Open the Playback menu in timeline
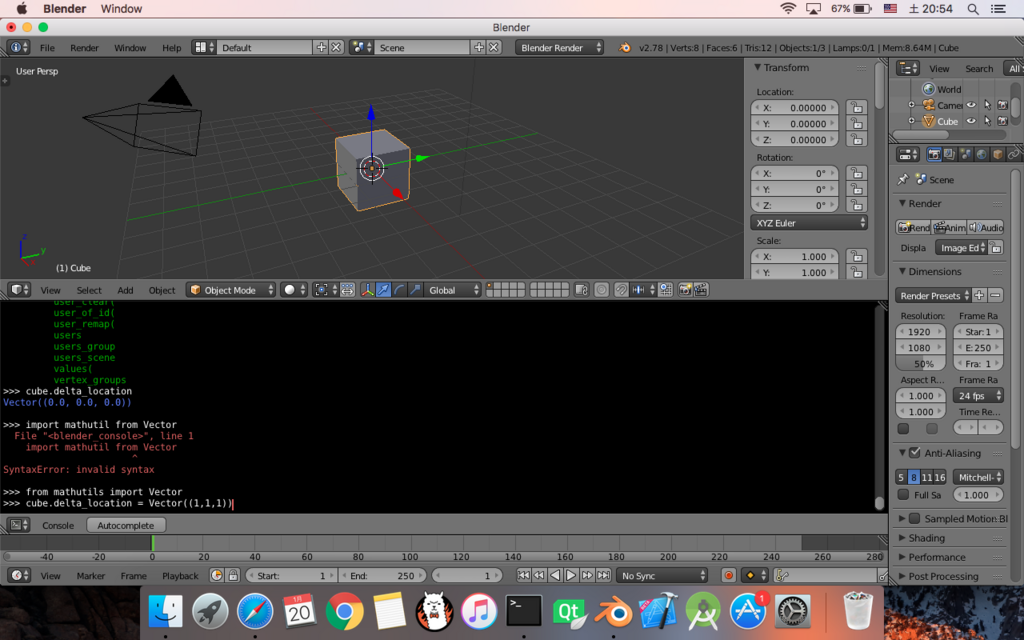Image resolution: width=1024 pixels, height=640 pixels. tap(180, 575)
